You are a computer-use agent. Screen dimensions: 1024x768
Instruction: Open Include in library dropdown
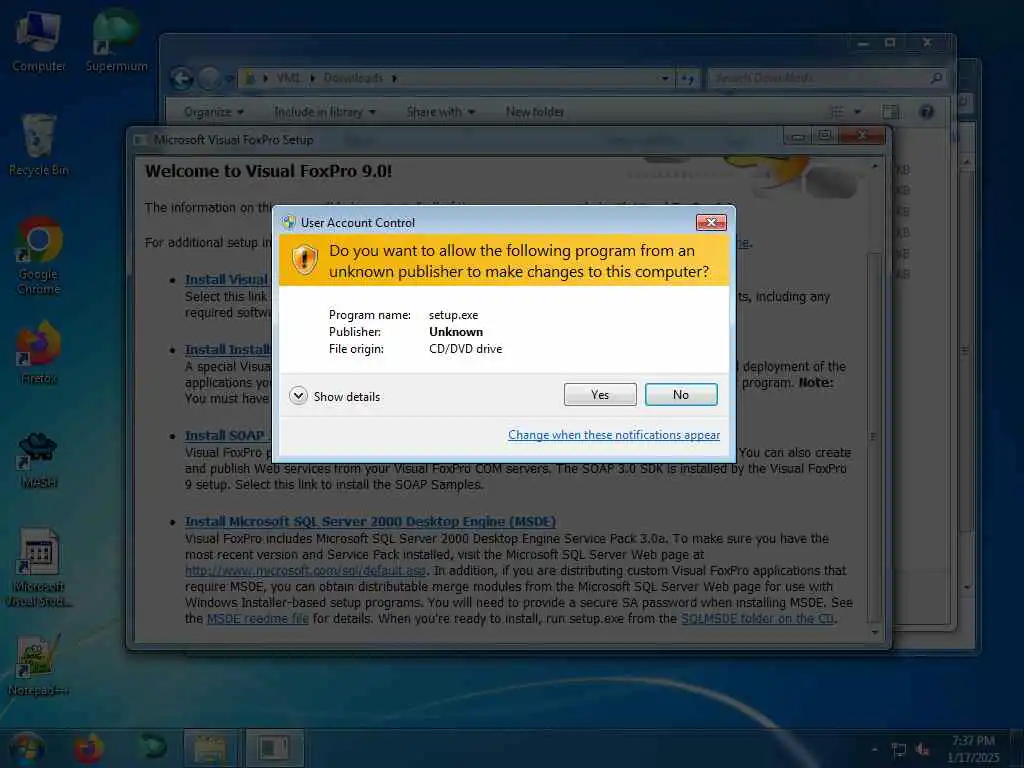(325, 112)
